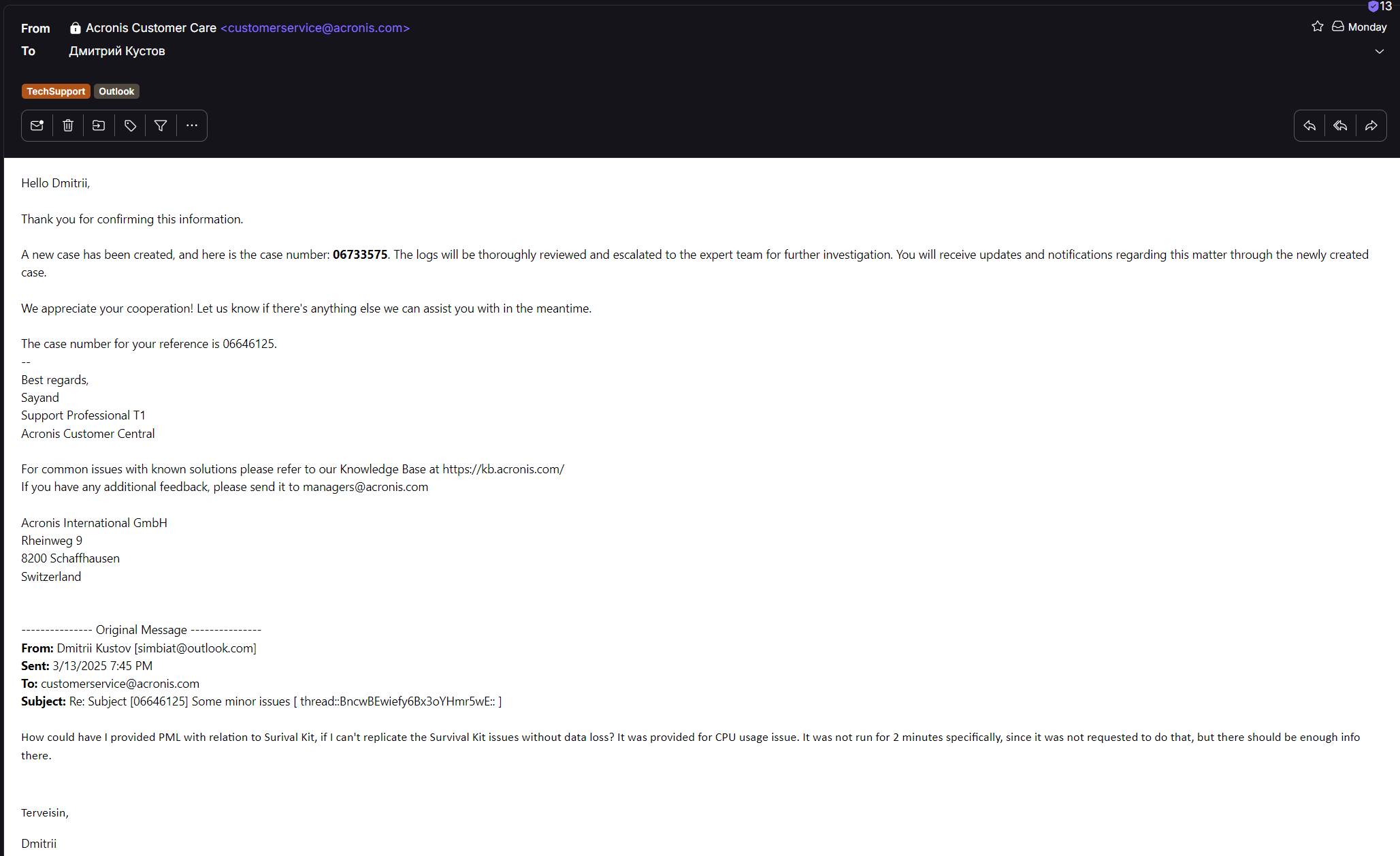Click 'Terveisin,' closing text
Screen dimensions: 1400x856
pos(45,813)
